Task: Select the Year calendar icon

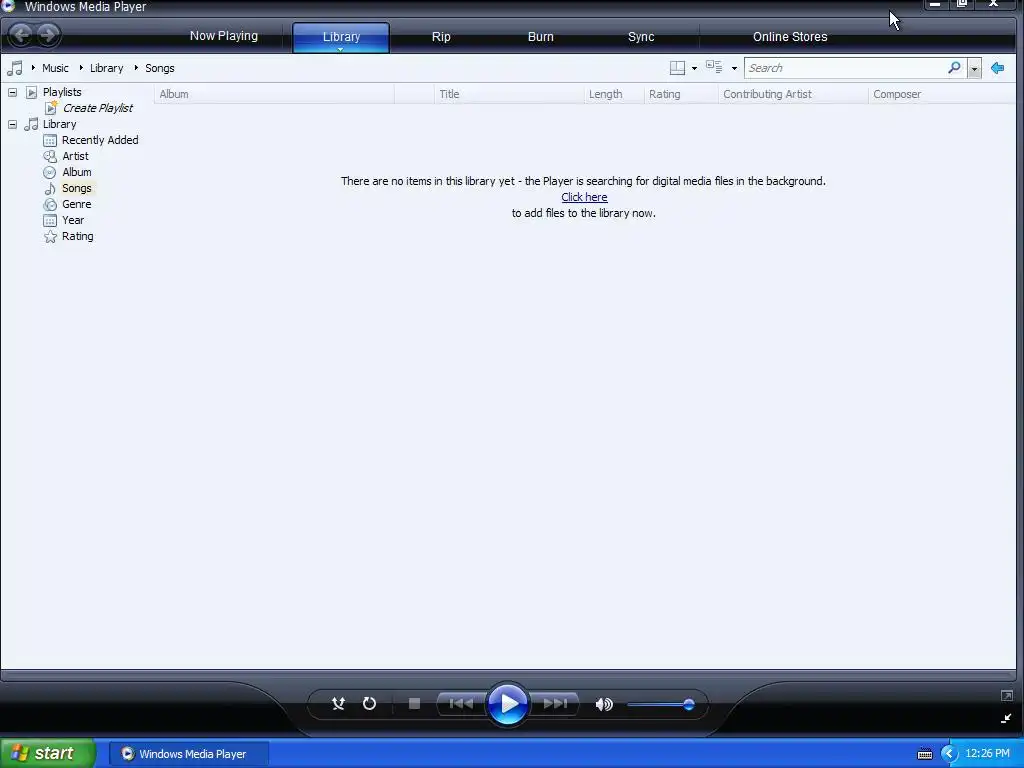Action: [x=50, y=221]
